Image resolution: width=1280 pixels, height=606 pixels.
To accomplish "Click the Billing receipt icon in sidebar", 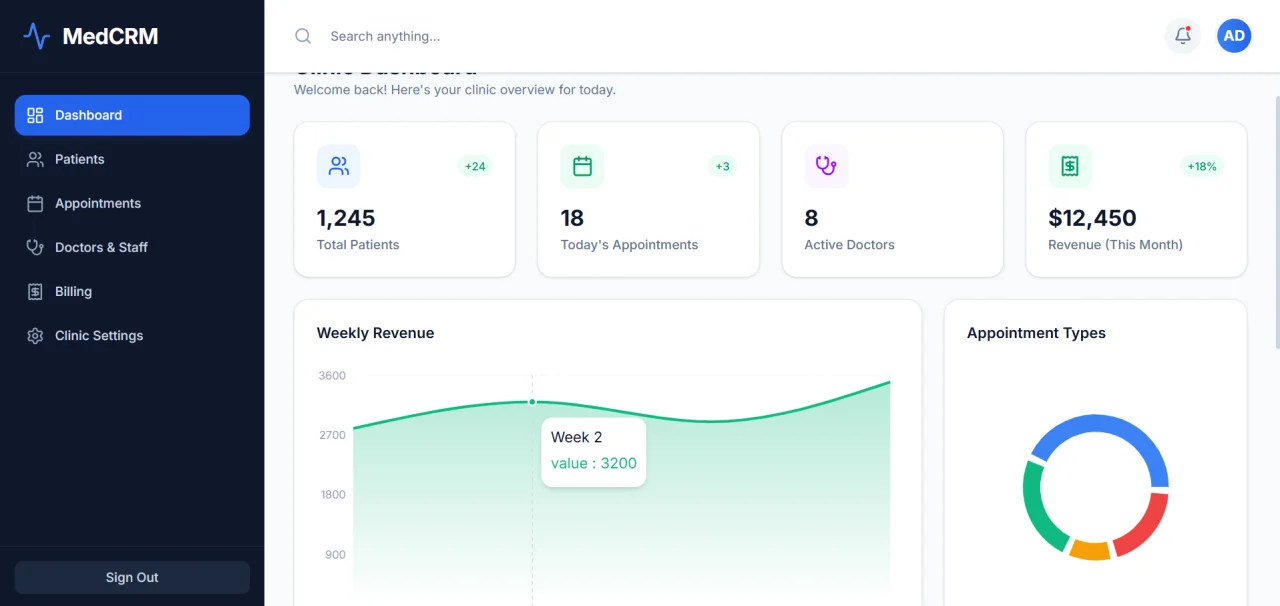I will point(35,291).
